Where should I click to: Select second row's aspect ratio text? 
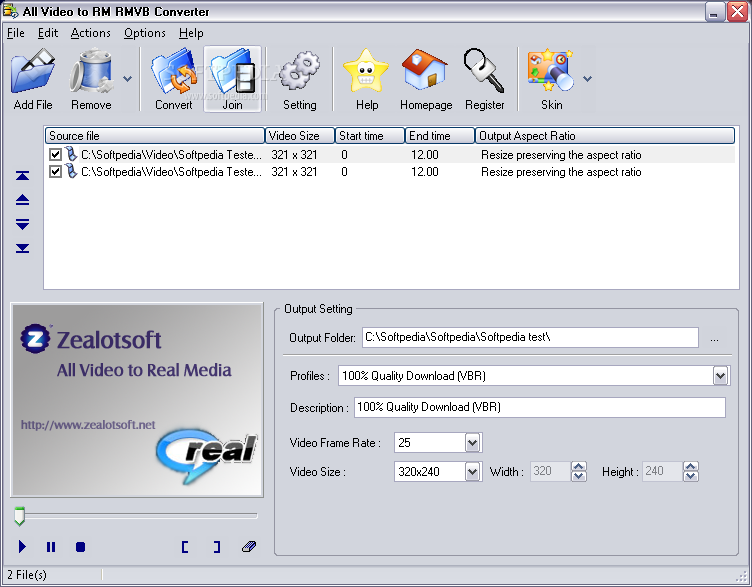click(561, 172)
